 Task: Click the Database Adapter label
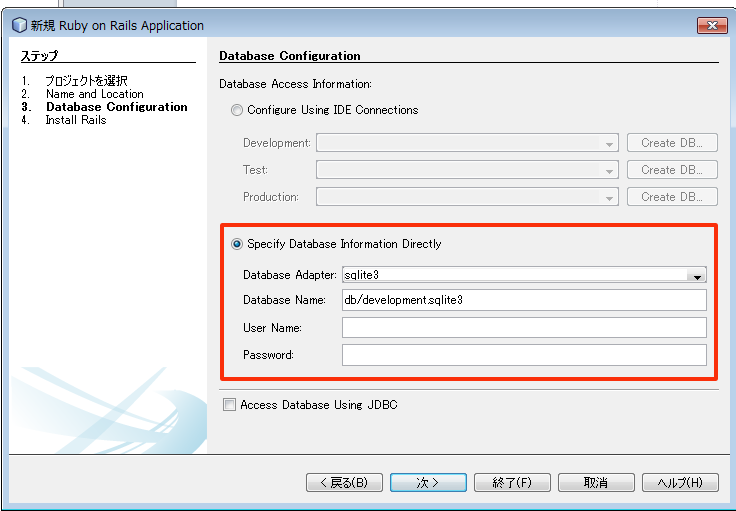pyautogui.click(x=290, y=275)
